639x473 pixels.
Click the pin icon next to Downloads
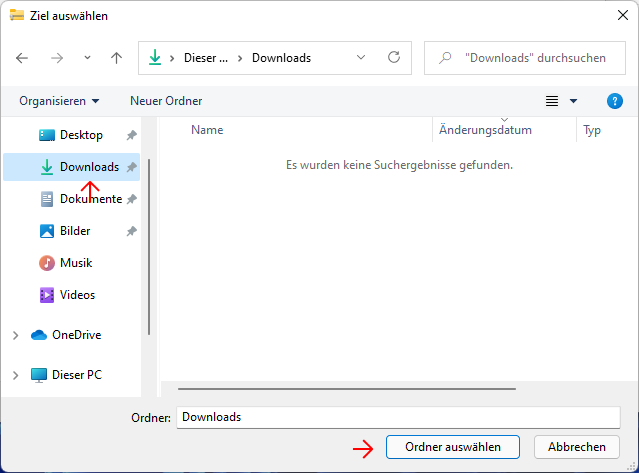pos(131,167)
